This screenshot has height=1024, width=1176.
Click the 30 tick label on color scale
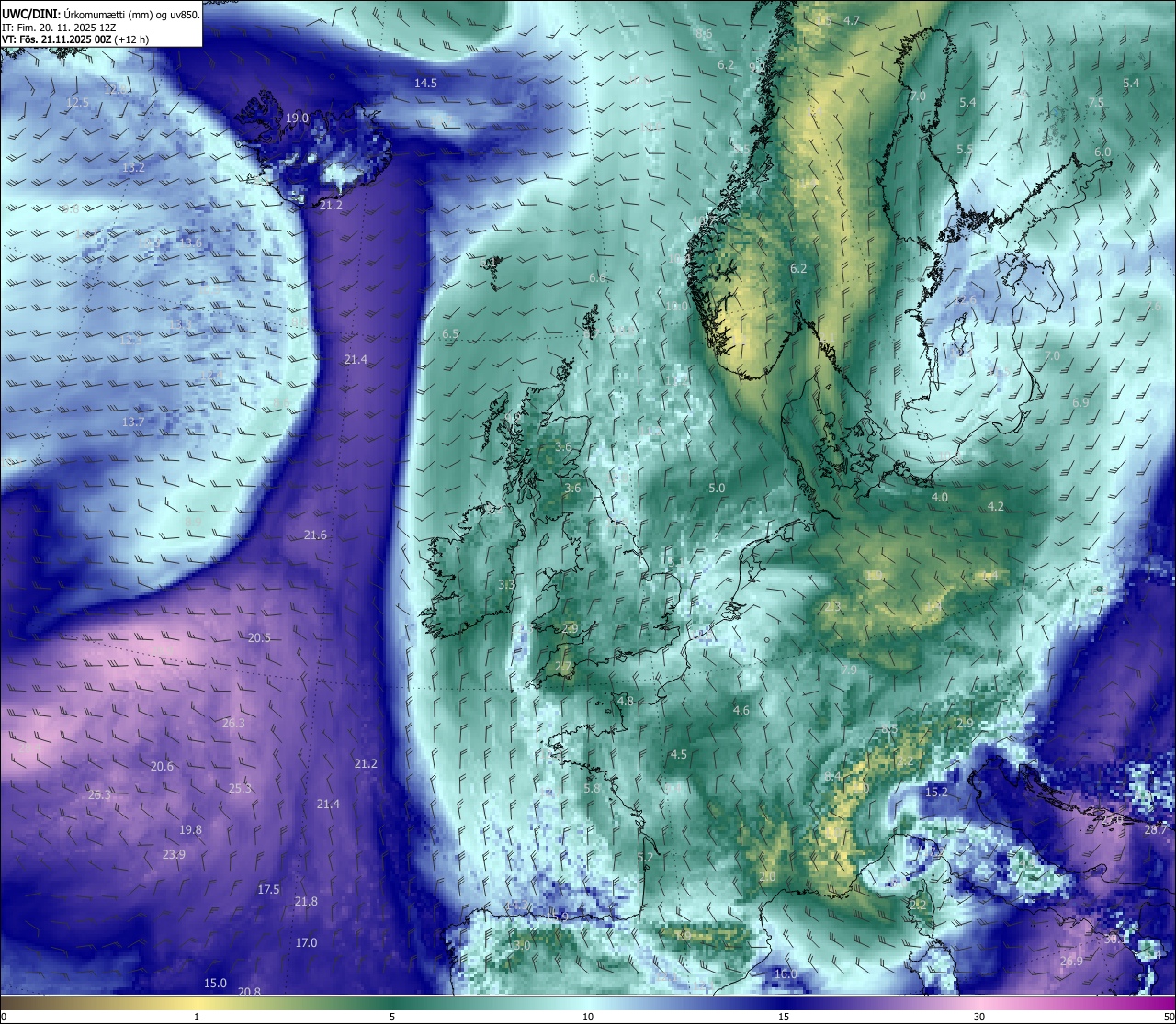tap(979, 1017)
